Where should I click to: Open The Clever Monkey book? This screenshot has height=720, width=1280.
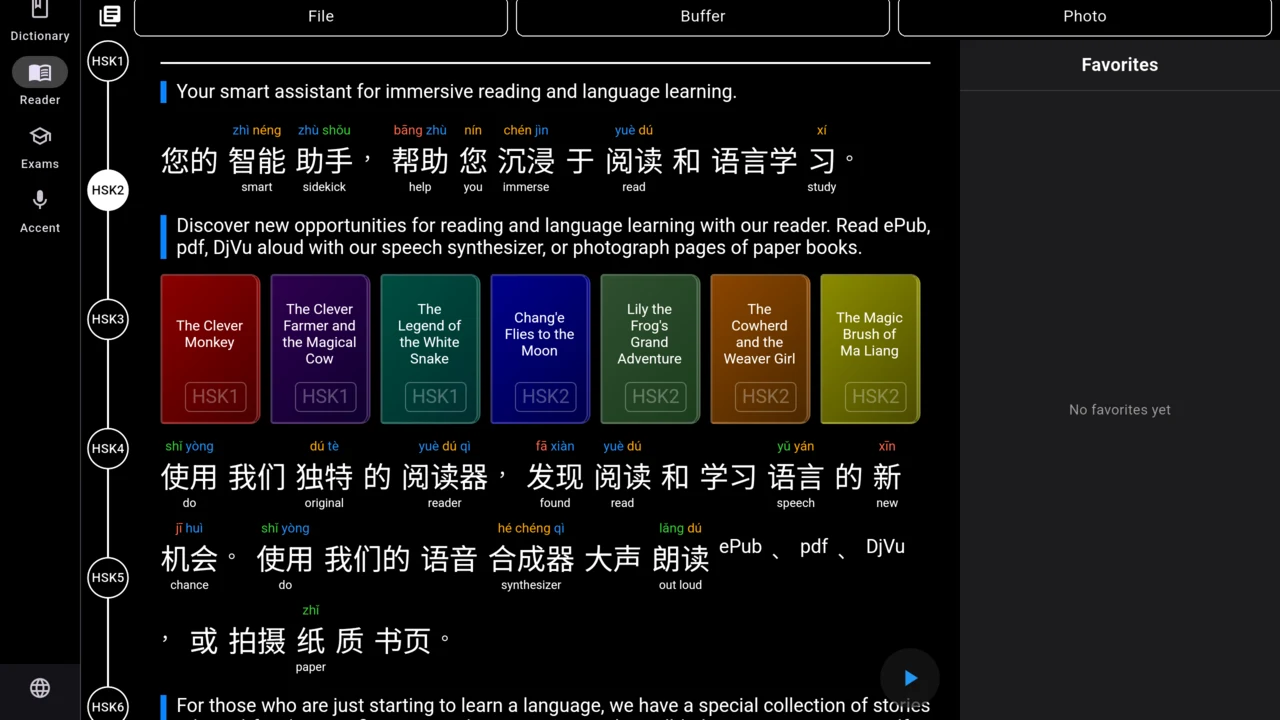(210, 349)
